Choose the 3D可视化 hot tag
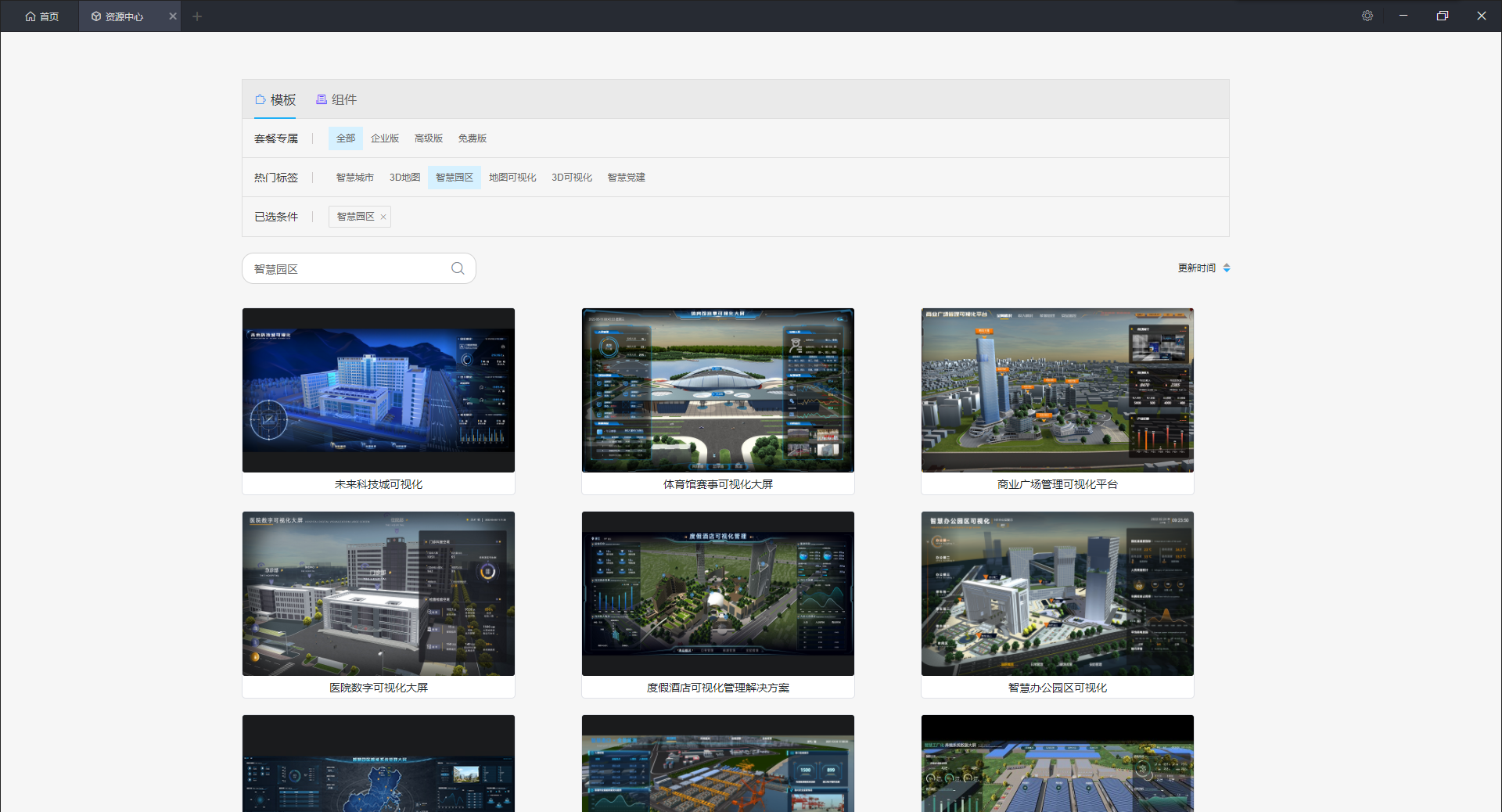 point(572,178)
